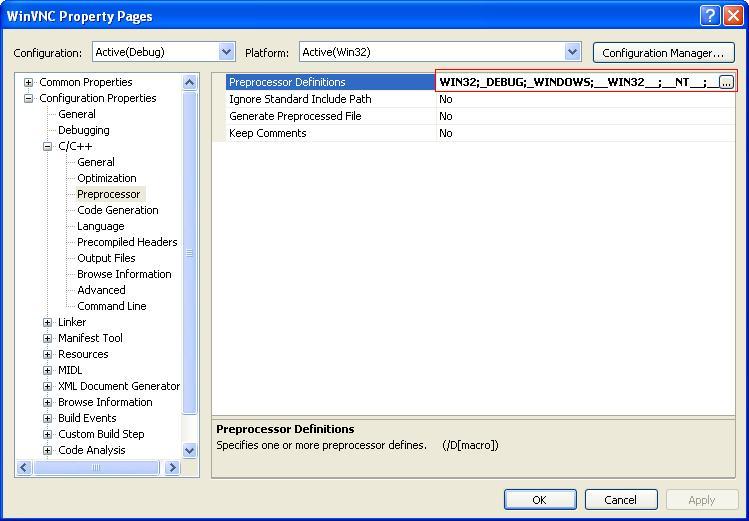This screenshot has width=749, height=521.
Task: Expand the Resources node
Action: click(x=47, y=354)
